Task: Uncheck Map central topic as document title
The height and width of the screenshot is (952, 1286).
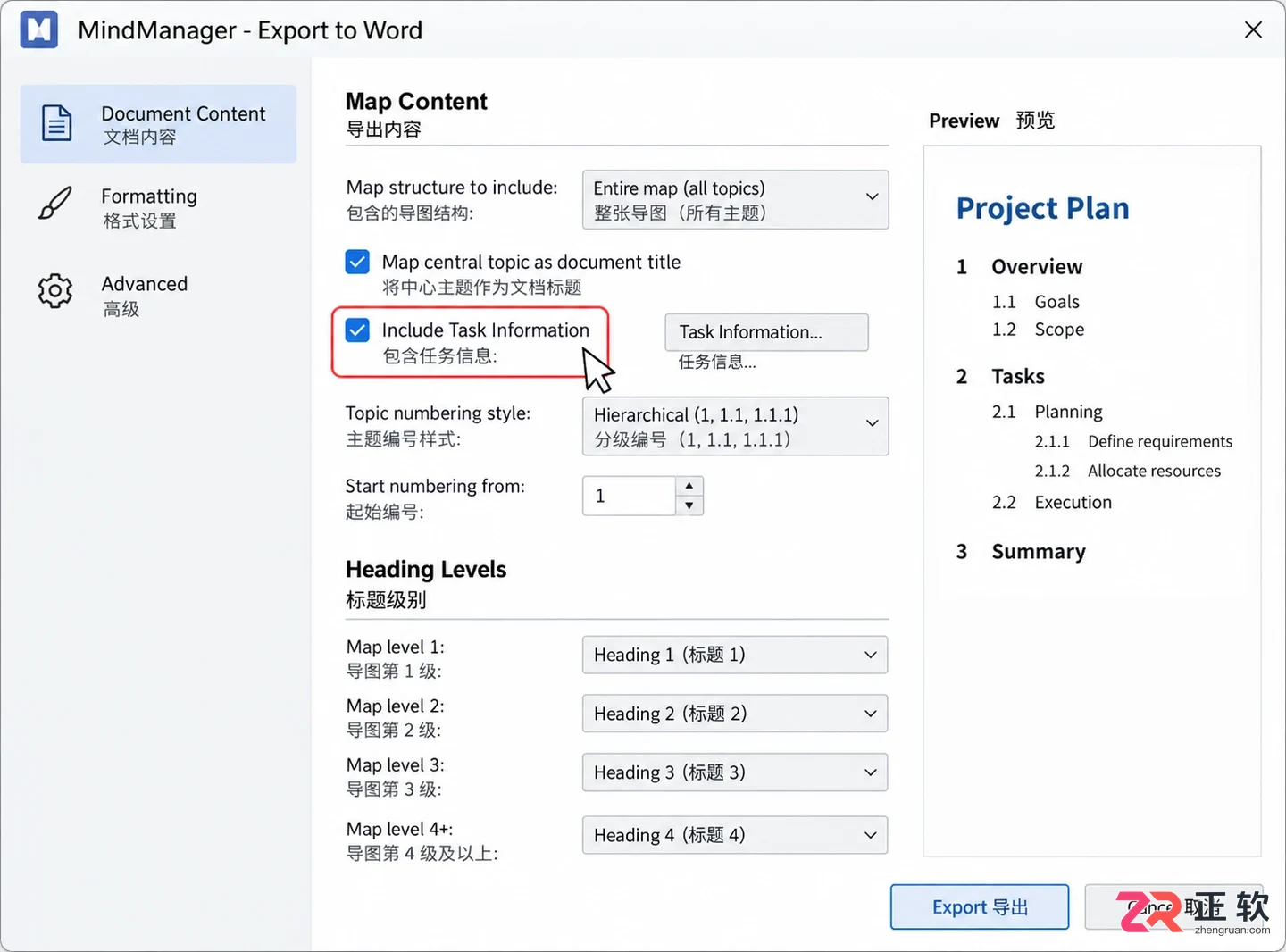Action: (357, 262)
